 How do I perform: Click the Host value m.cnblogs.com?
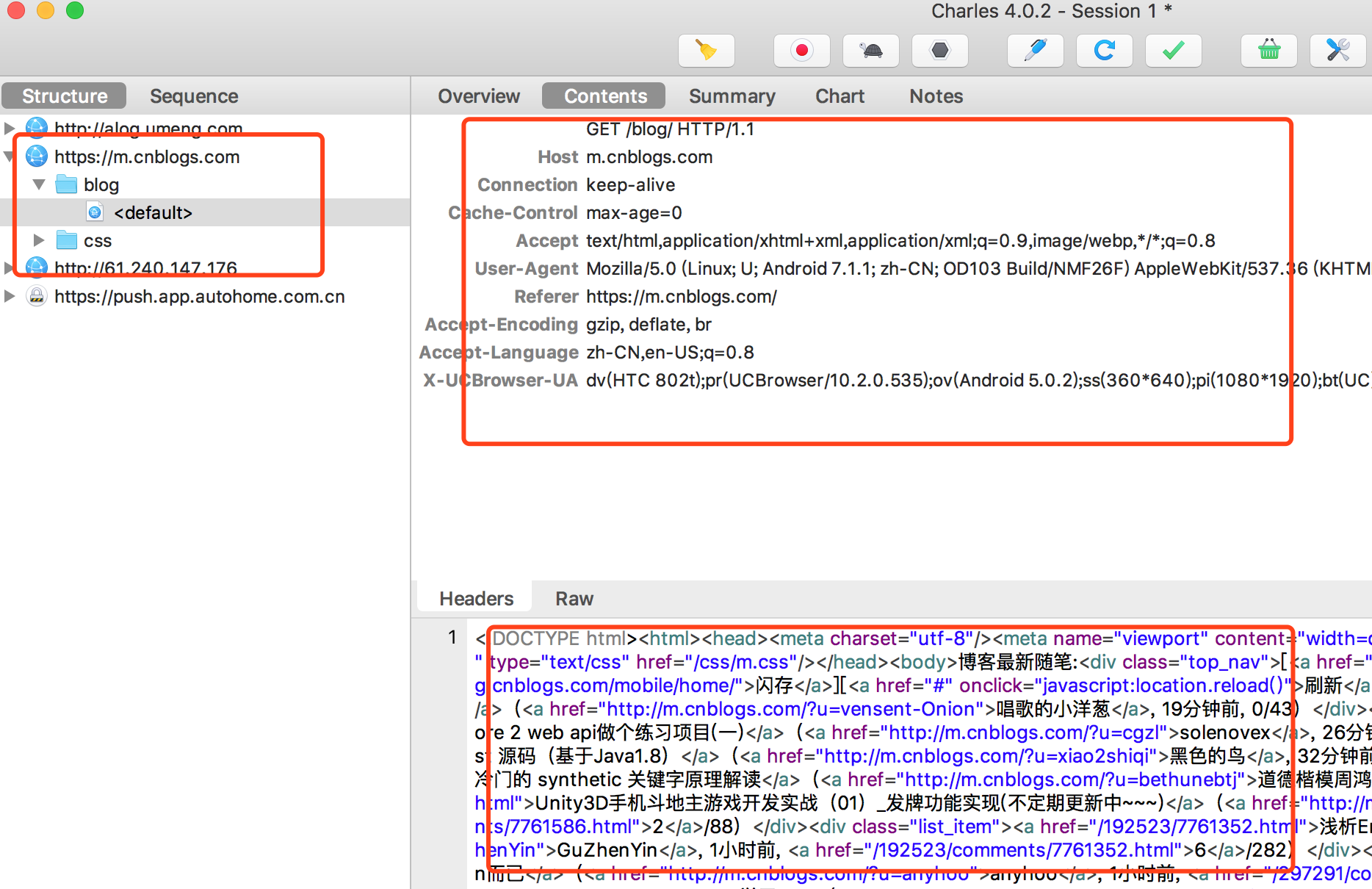(649, 156)
